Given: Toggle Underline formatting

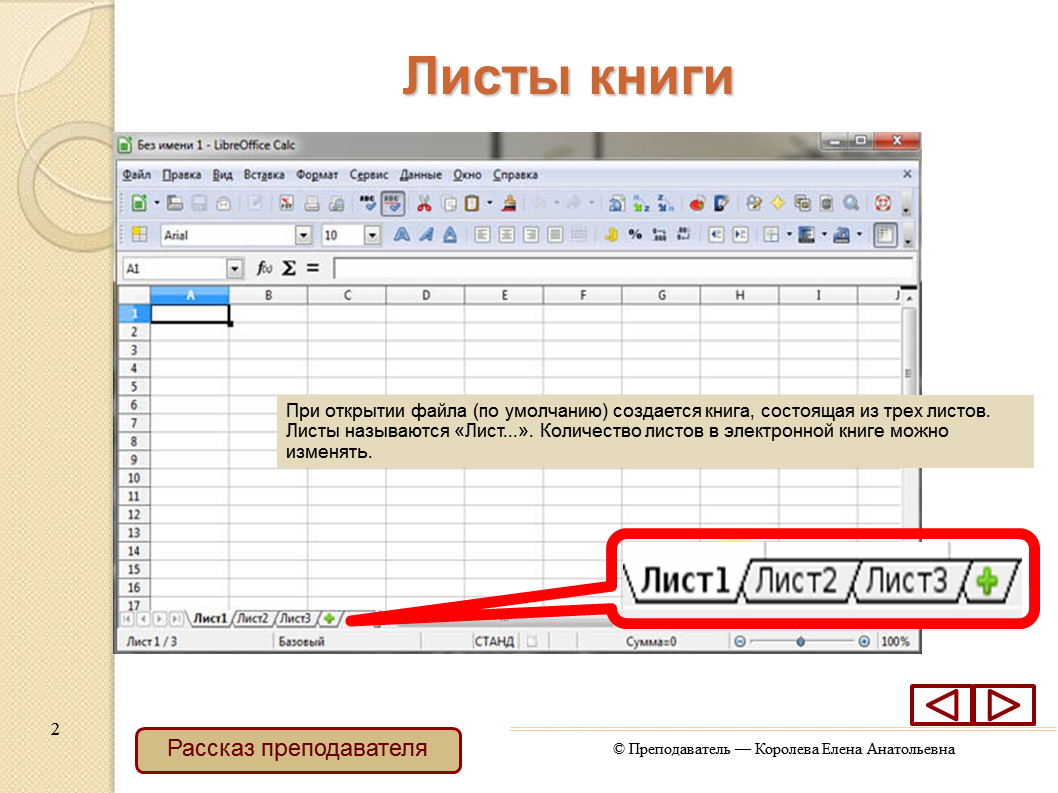Looking at the screenshot, I should 450,235.
